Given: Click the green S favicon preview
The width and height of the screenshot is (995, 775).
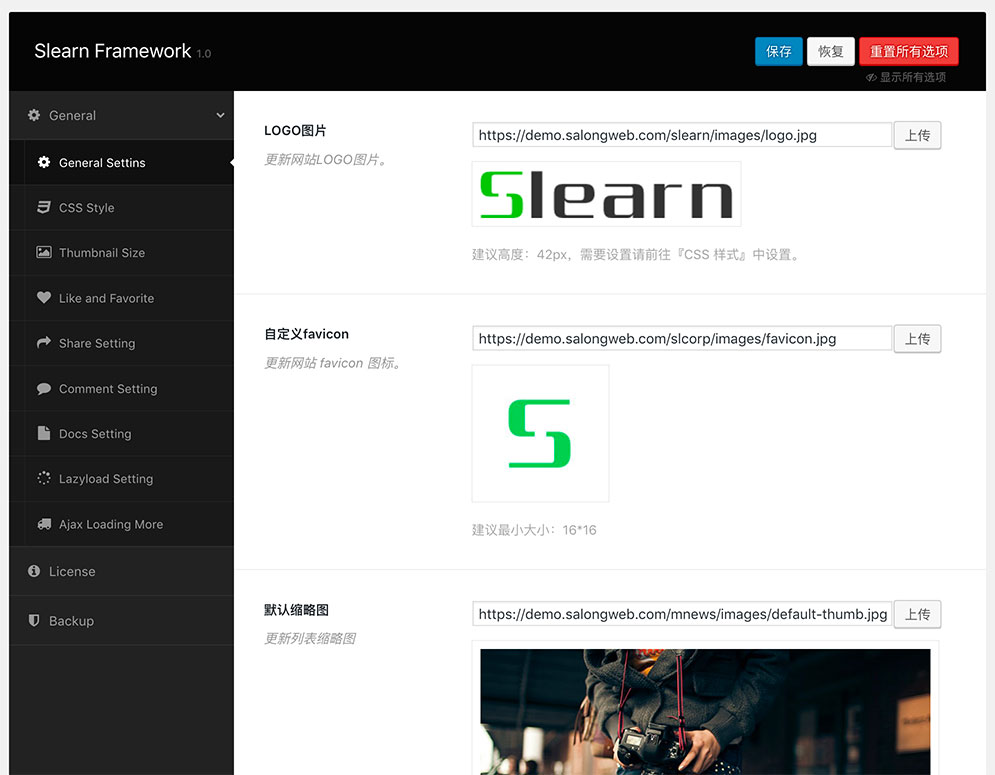Looking at the screenshot, I should pos(540,434).
